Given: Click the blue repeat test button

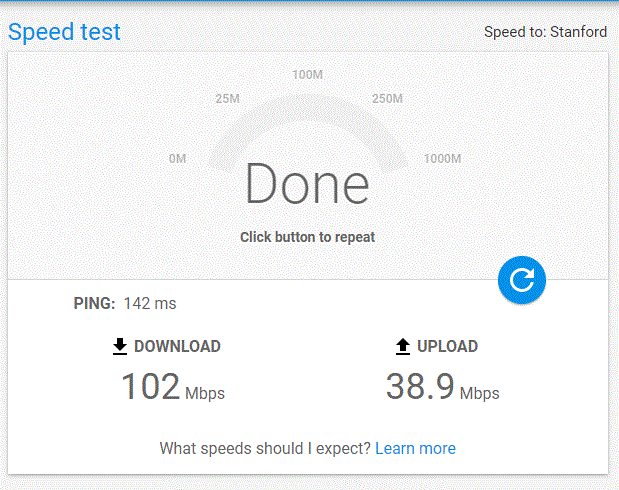Looking at the screenshot, I should [522, 280].
